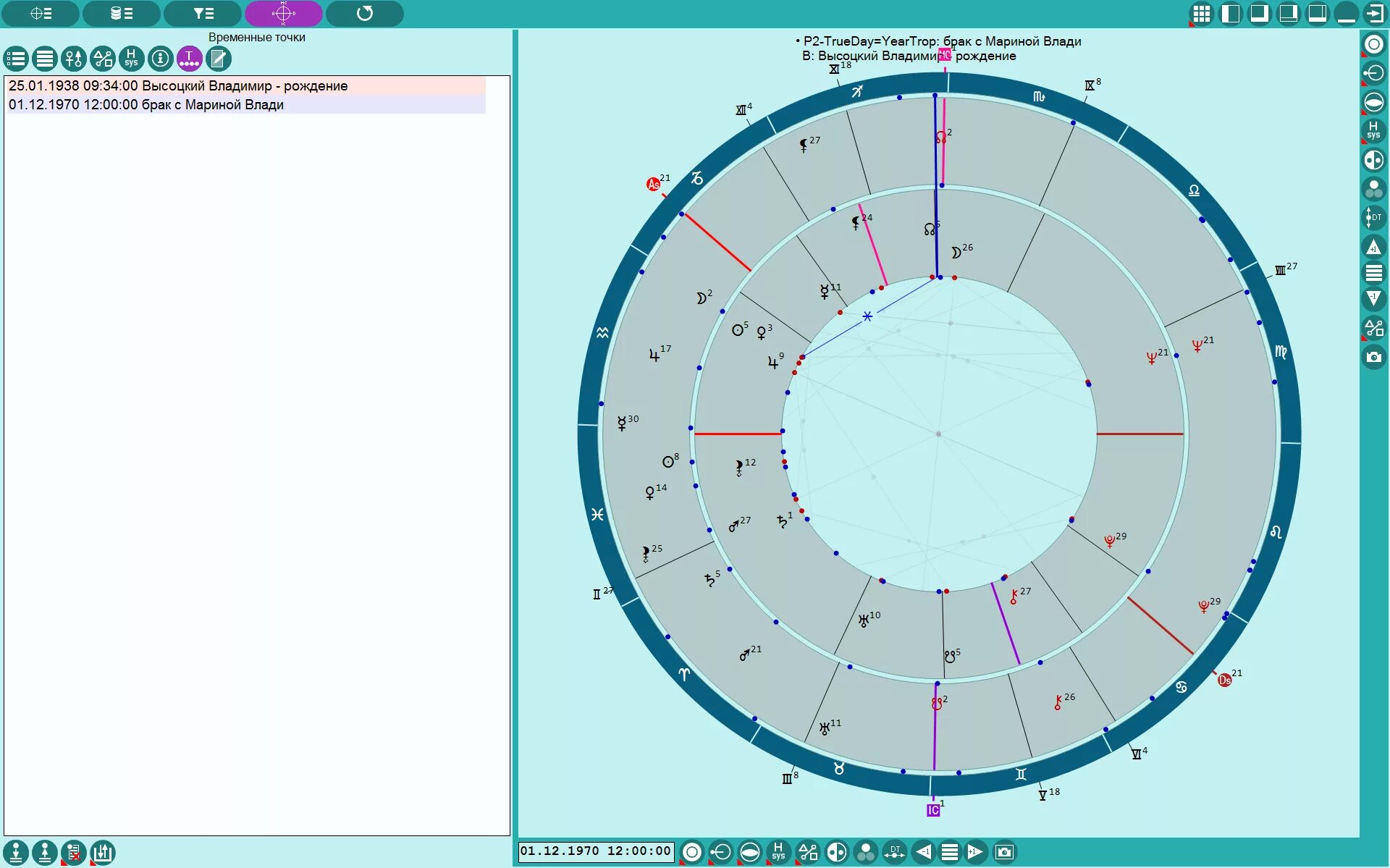Open the info icon in left toolbar
The height and width of the screenshot is (868, 1390).
[x=160, y=59]
